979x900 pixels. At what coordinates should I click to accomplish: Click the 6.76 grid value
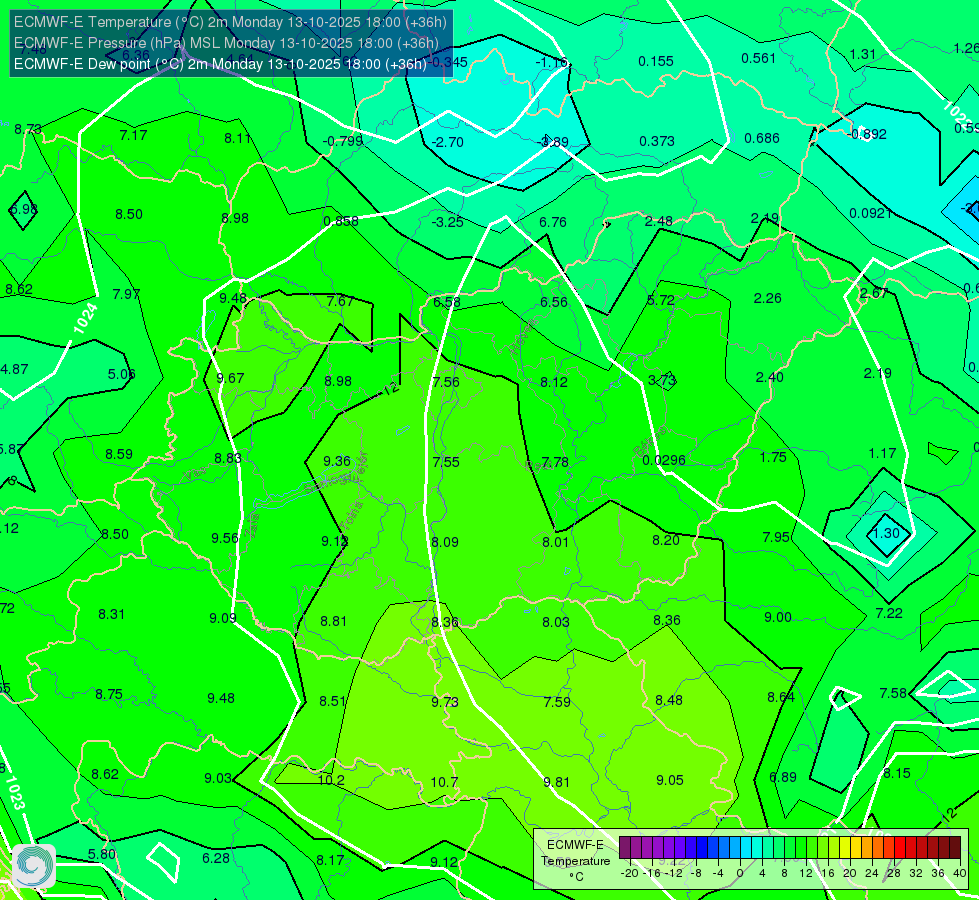click(x=553, y=222)
